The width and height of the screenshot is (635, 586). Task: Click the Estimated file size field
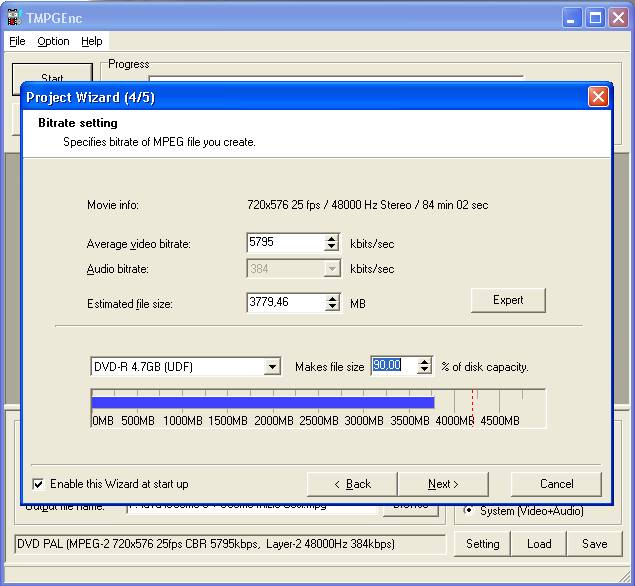286,303
